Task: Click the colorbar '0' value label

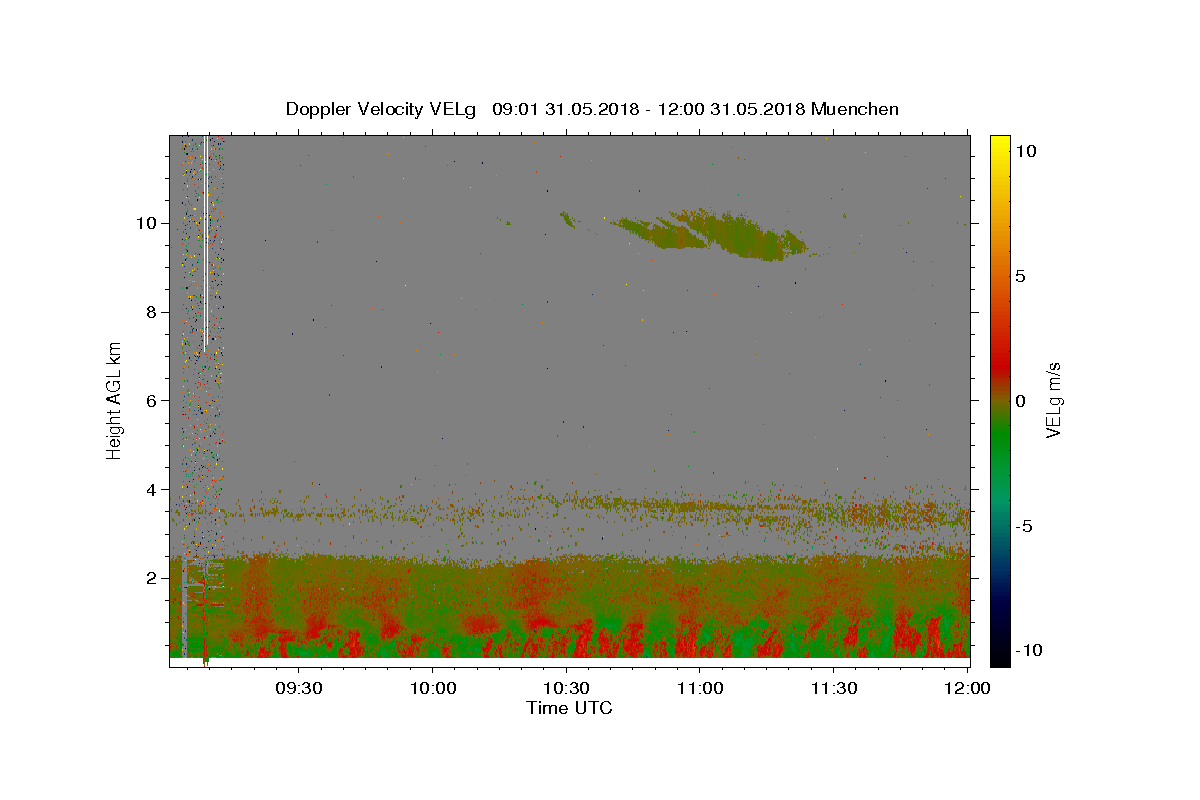Action: point(1020,401)
